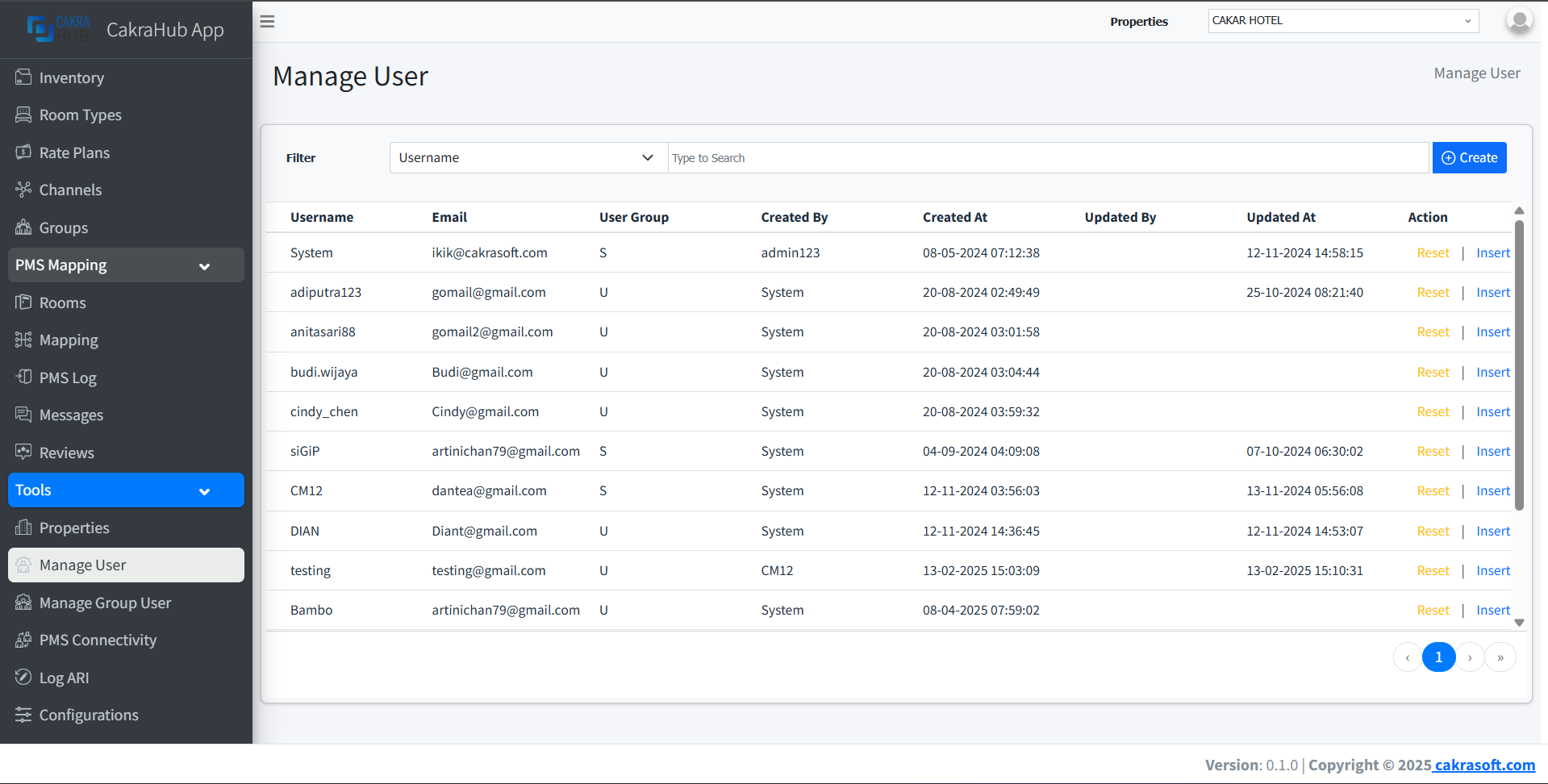Toggle the sidebar with the hamburger icon

(x=267, y=22)
